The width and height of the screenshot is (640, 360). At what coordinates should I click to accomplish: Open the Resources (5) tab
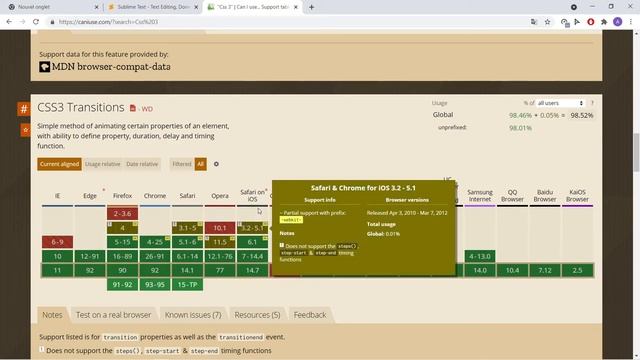257,315
